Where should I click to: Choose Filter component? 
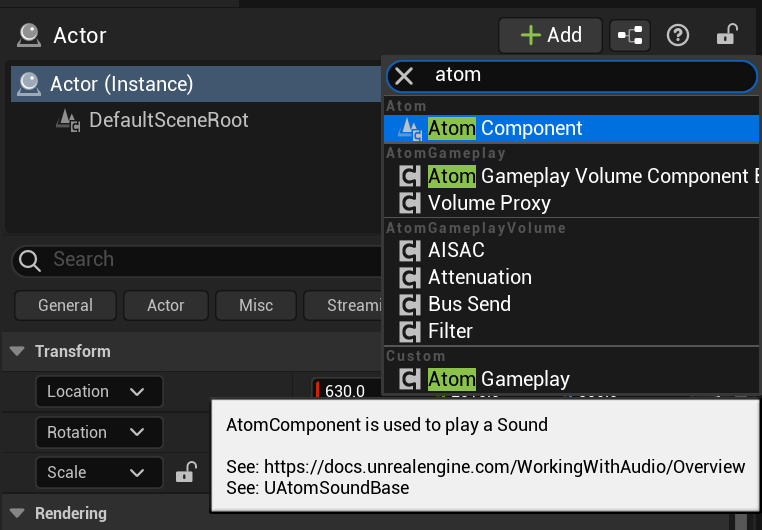coord(571,331)
